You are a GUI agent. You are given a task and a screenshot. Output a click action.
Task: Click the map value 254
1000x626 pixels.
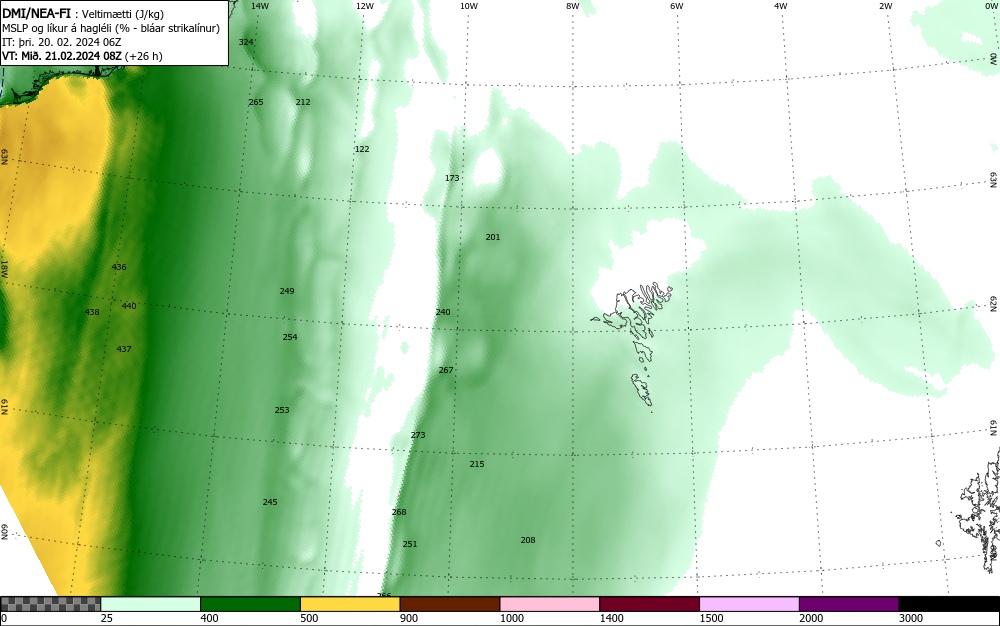coord(290,337)
